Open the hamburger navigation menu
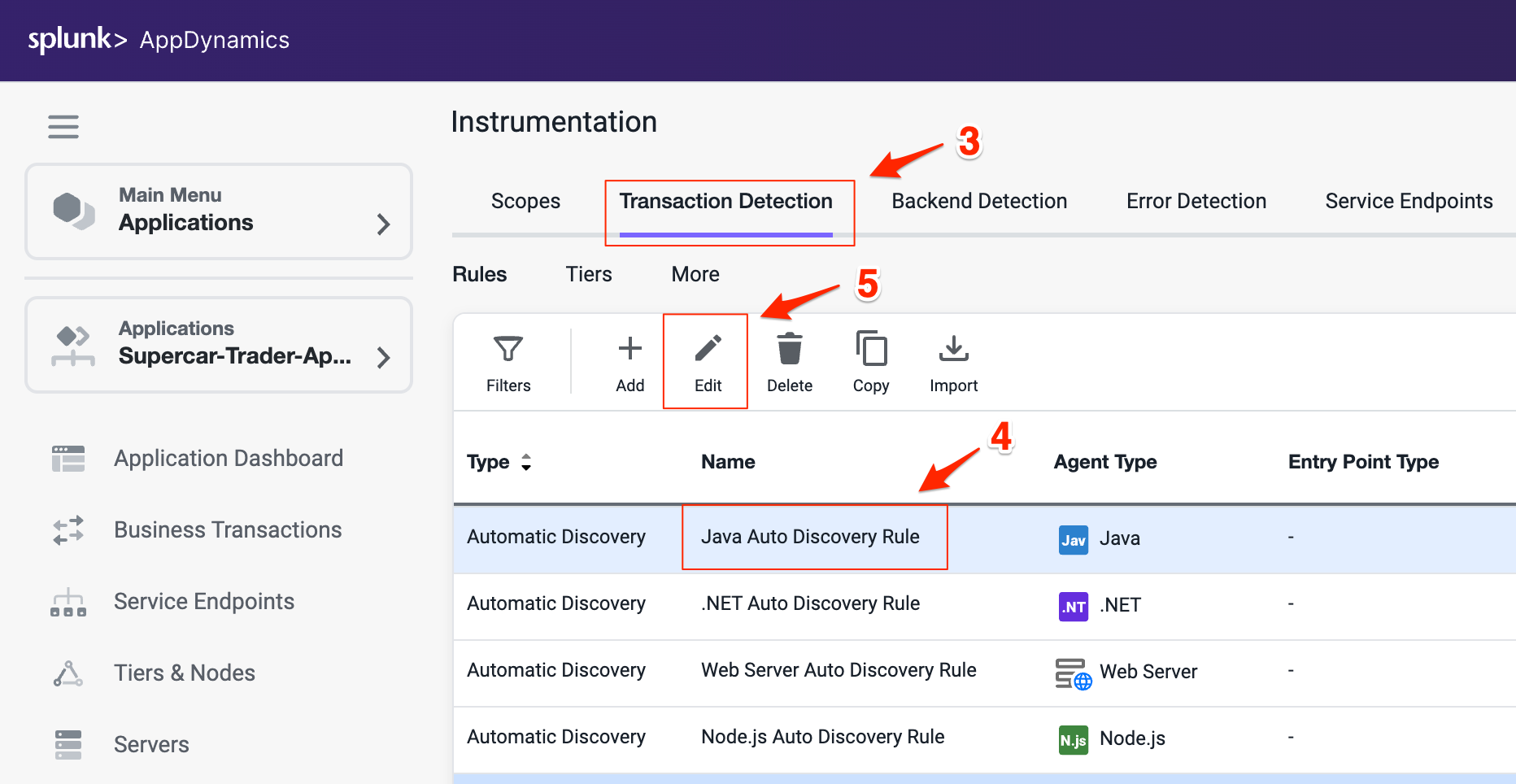The height and width of the screenshot is (784, 1516). coord(63,127)
